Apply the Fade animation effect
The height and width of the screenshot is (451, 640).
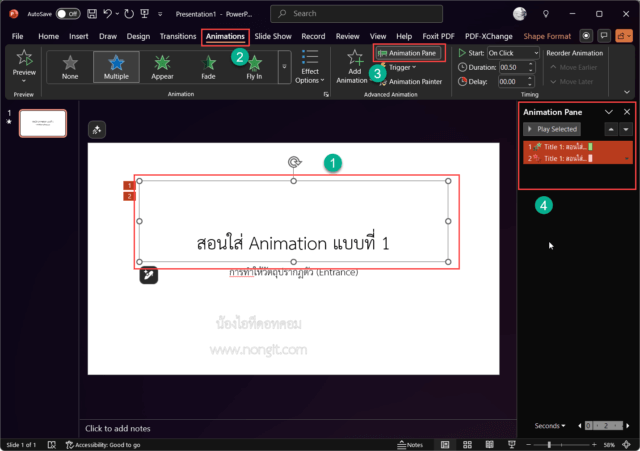pyautogui.click(x=208, y=67)
